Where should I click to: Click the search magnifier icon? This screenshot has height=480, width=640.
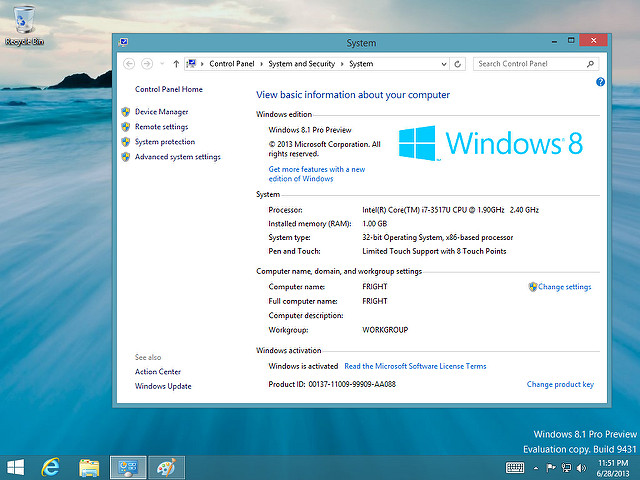pyautogui.click(x=590, y=64)
